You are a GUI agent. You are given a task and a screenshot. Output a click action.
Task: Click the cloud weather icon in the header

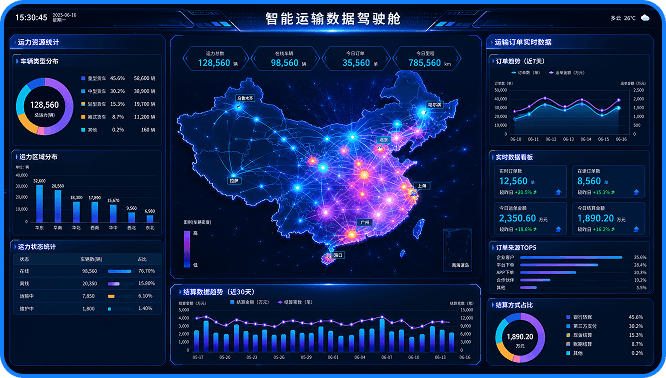click(x=645, y=18)
